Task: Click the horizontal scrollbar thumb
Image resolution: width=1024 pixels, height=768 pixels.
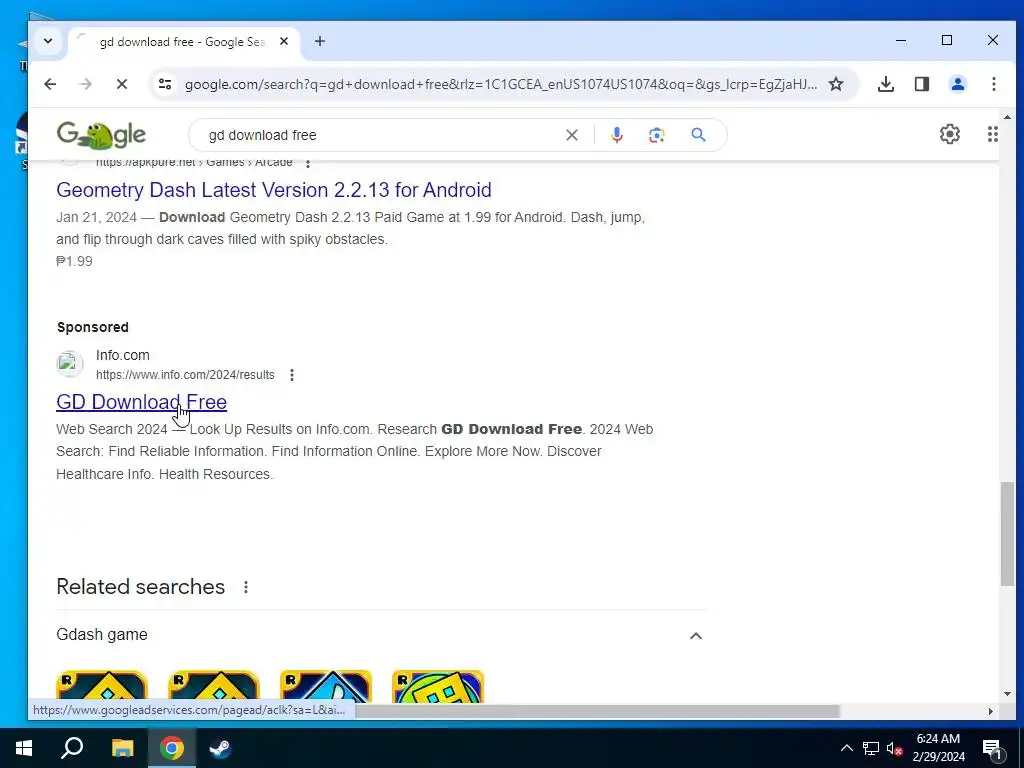Action: [x=597, y=711]
